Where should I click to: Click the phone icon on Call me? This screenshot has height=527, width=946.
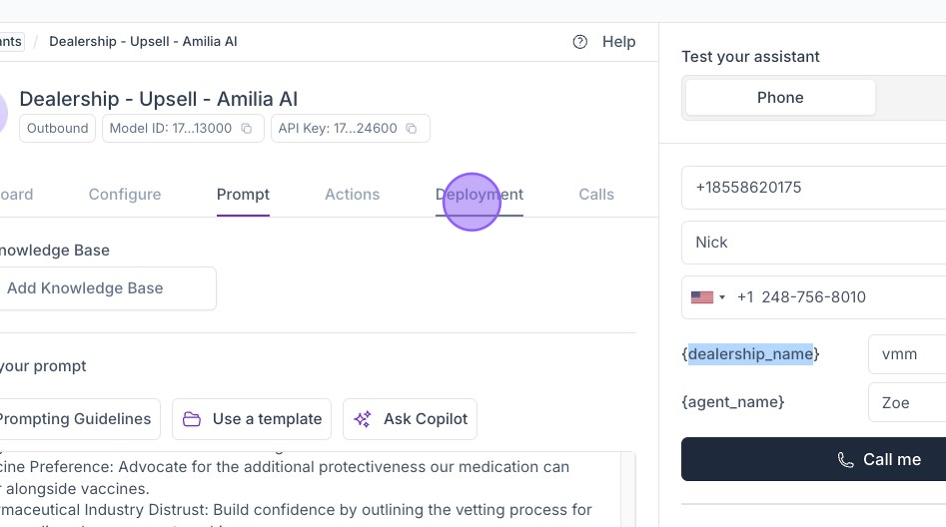tap(846, 460)
